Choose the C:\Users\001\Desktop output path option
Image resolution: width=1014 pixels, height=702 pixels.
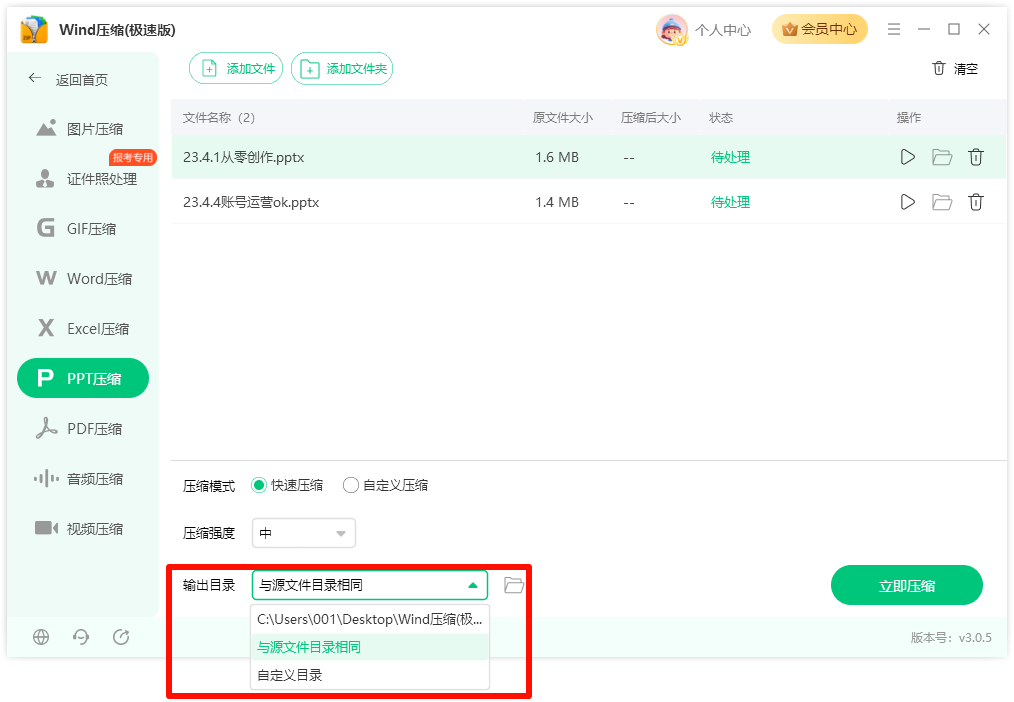pos(369,619)
